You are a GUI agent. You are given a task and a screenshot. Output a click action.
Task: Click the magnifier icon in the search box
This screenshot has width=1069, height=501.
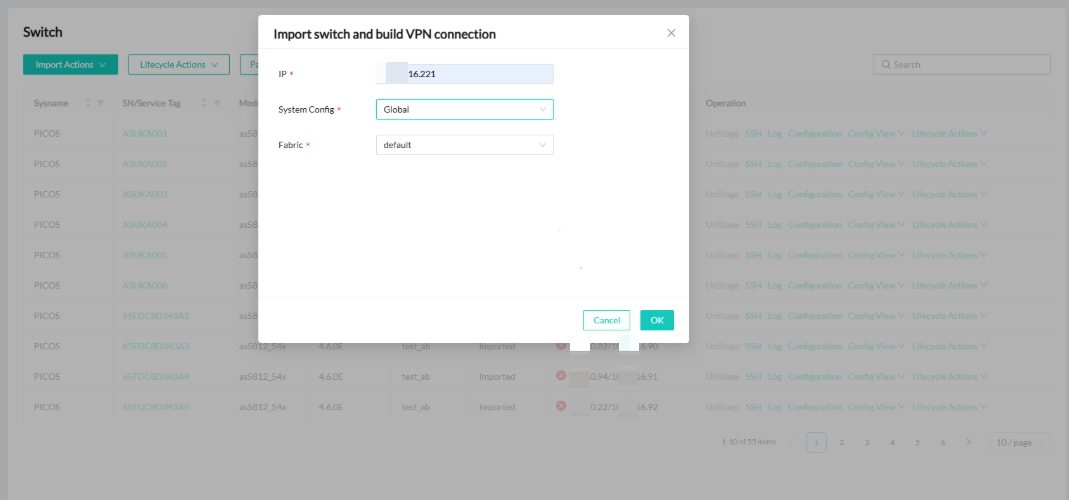pos(885,65)
